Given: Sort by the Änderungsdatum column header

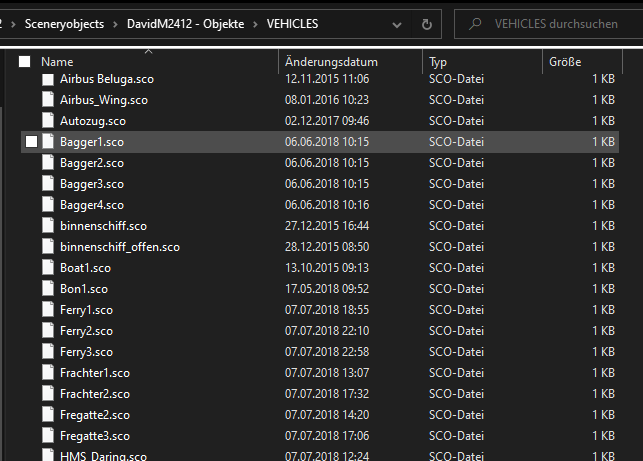Looking at the screenshot, I should coord(331,62).
